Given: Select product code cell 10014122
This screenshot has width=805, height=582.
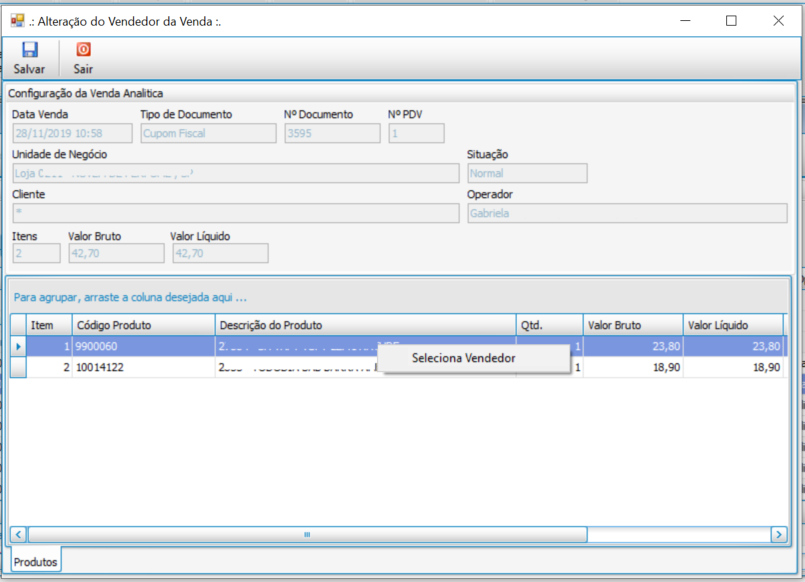Looking at the screenshot, I should [144, 367].
